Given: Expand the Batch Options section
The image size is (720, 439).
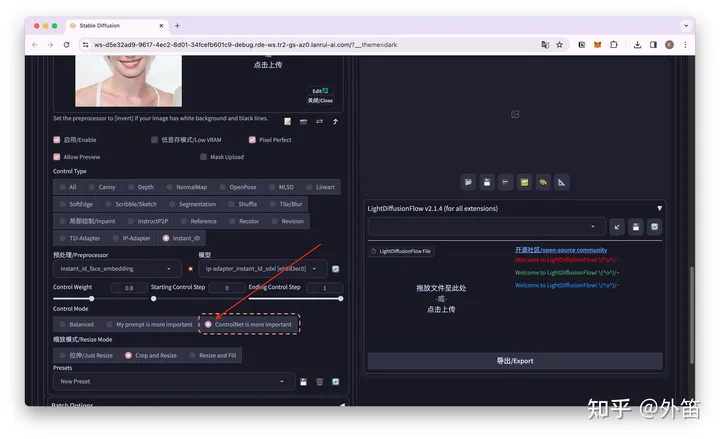Looking at the screenshot, I should (x=197, y=405).
